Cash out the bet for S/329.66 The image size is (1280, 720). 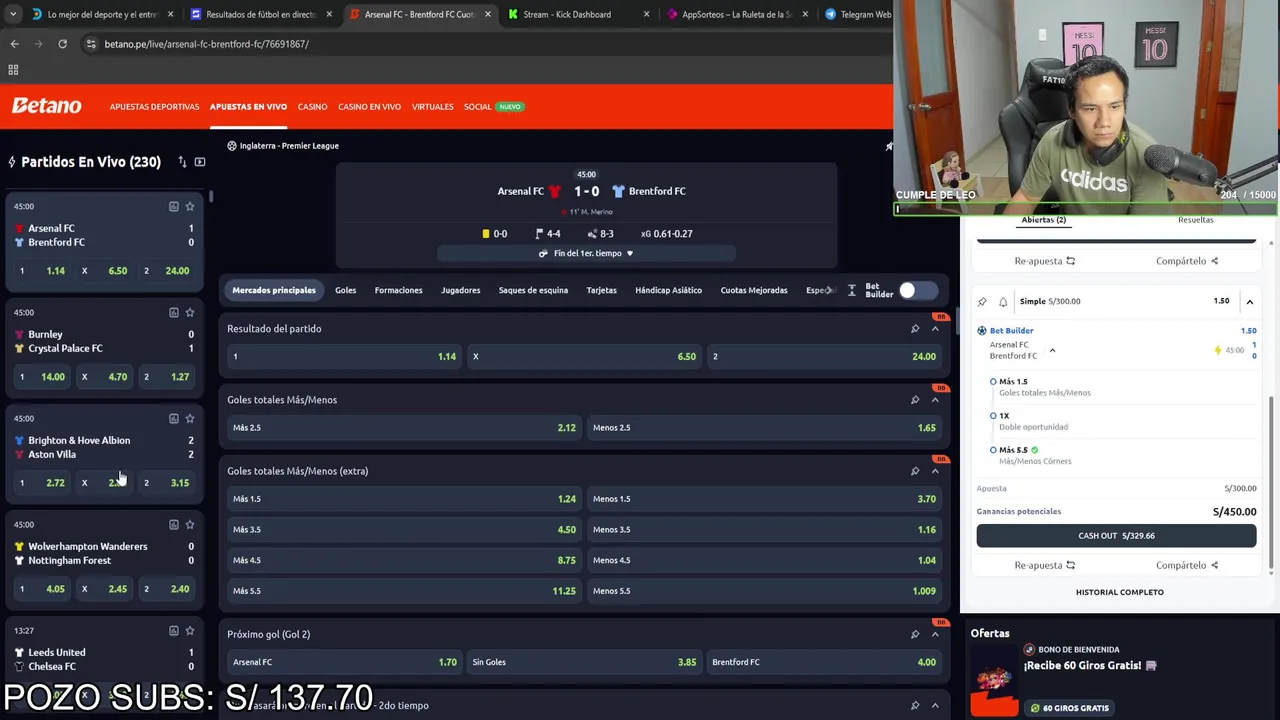(x=1116, y=536)
